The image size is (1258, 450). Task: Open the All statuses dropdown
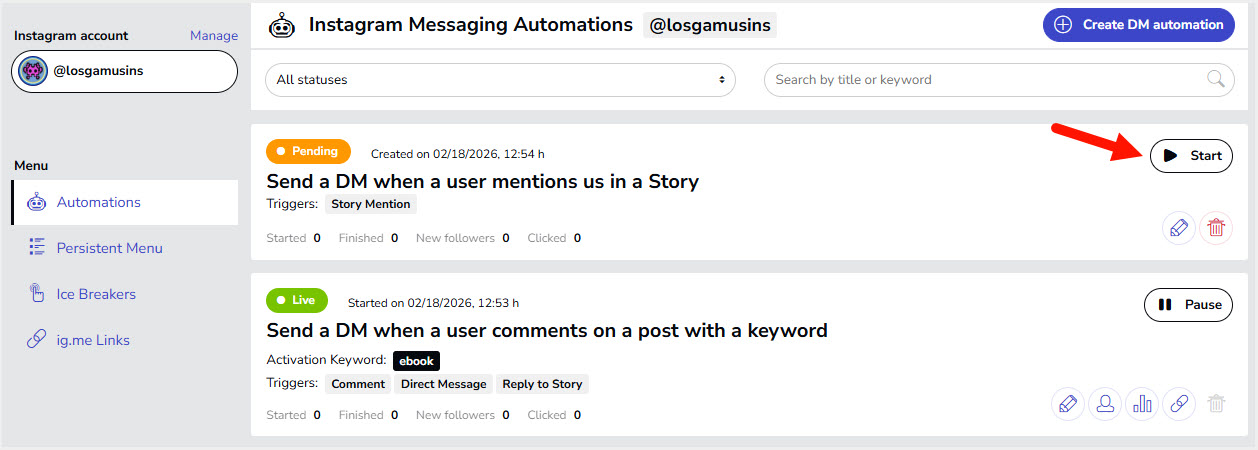[500, 80]
